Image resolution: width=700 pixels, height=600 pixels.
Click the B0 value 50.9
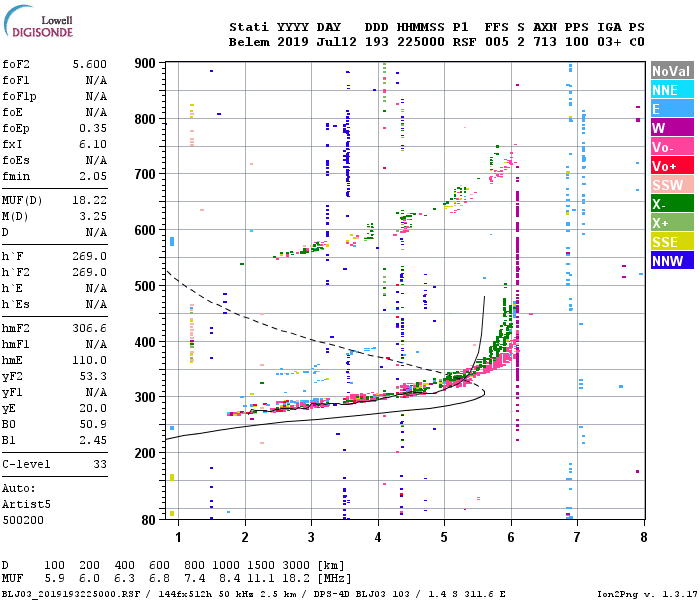(x=93, y=425)
